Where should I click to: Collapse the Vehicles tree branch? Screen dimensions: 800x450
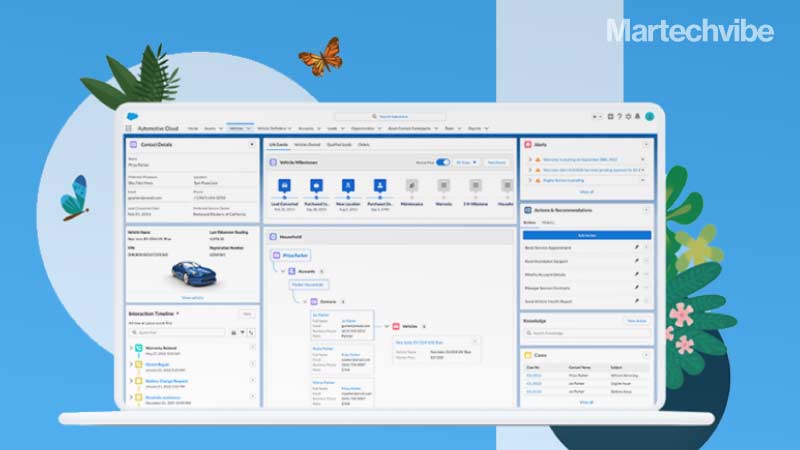tap(387, 326)
